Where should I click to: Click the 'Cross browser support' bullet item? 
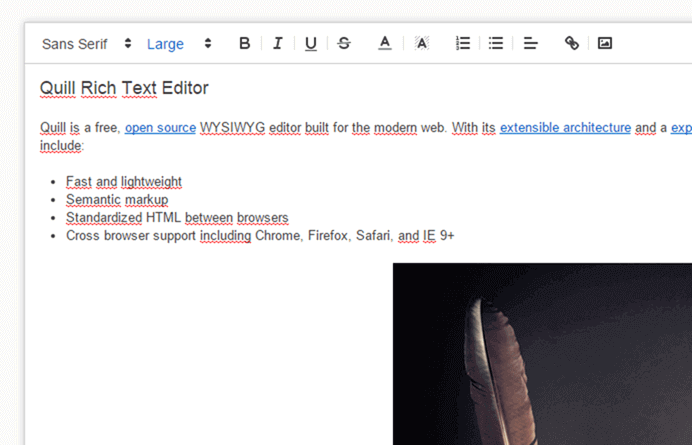260,235
